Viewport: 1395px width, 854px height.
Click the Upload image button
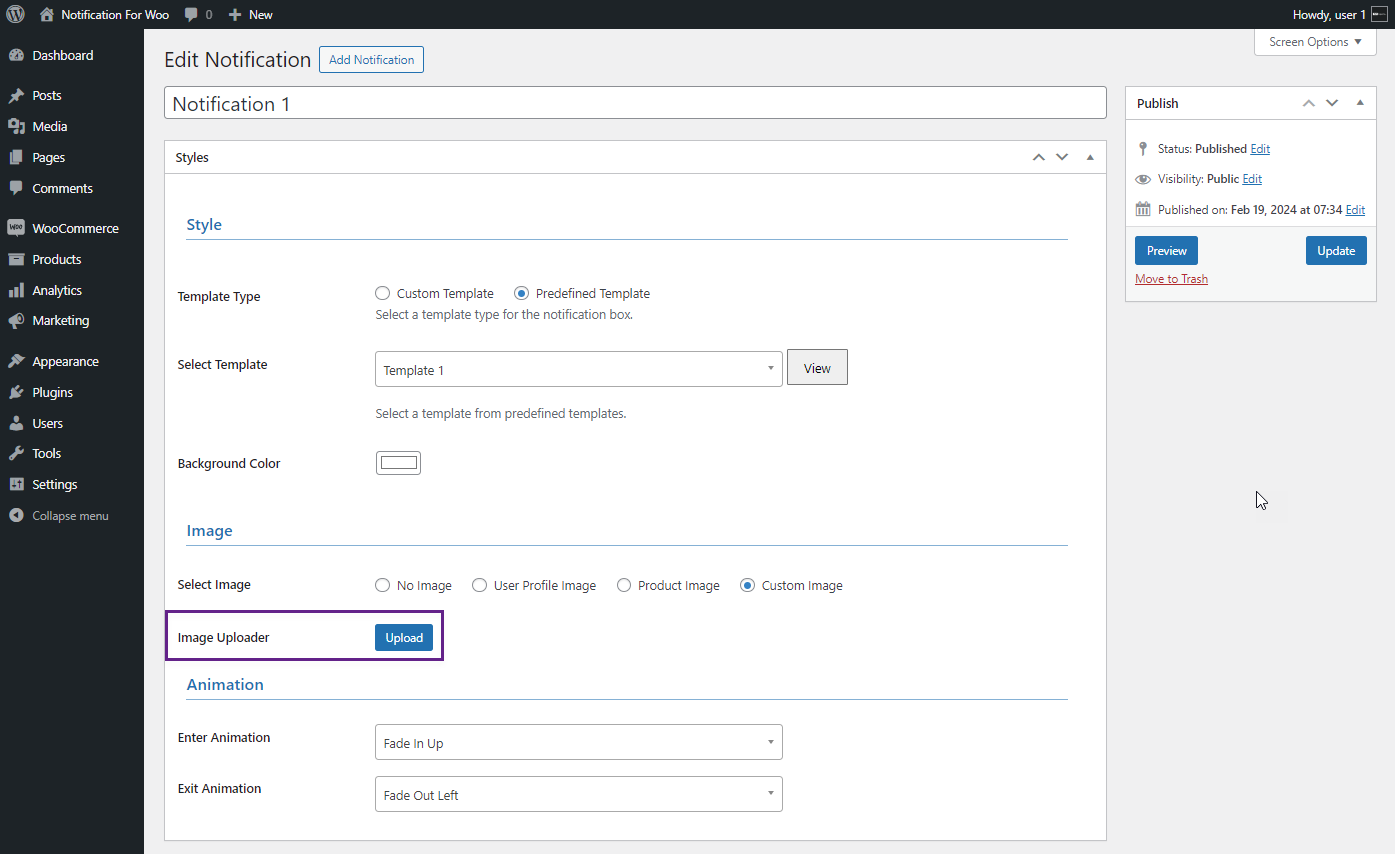(404, 638)
